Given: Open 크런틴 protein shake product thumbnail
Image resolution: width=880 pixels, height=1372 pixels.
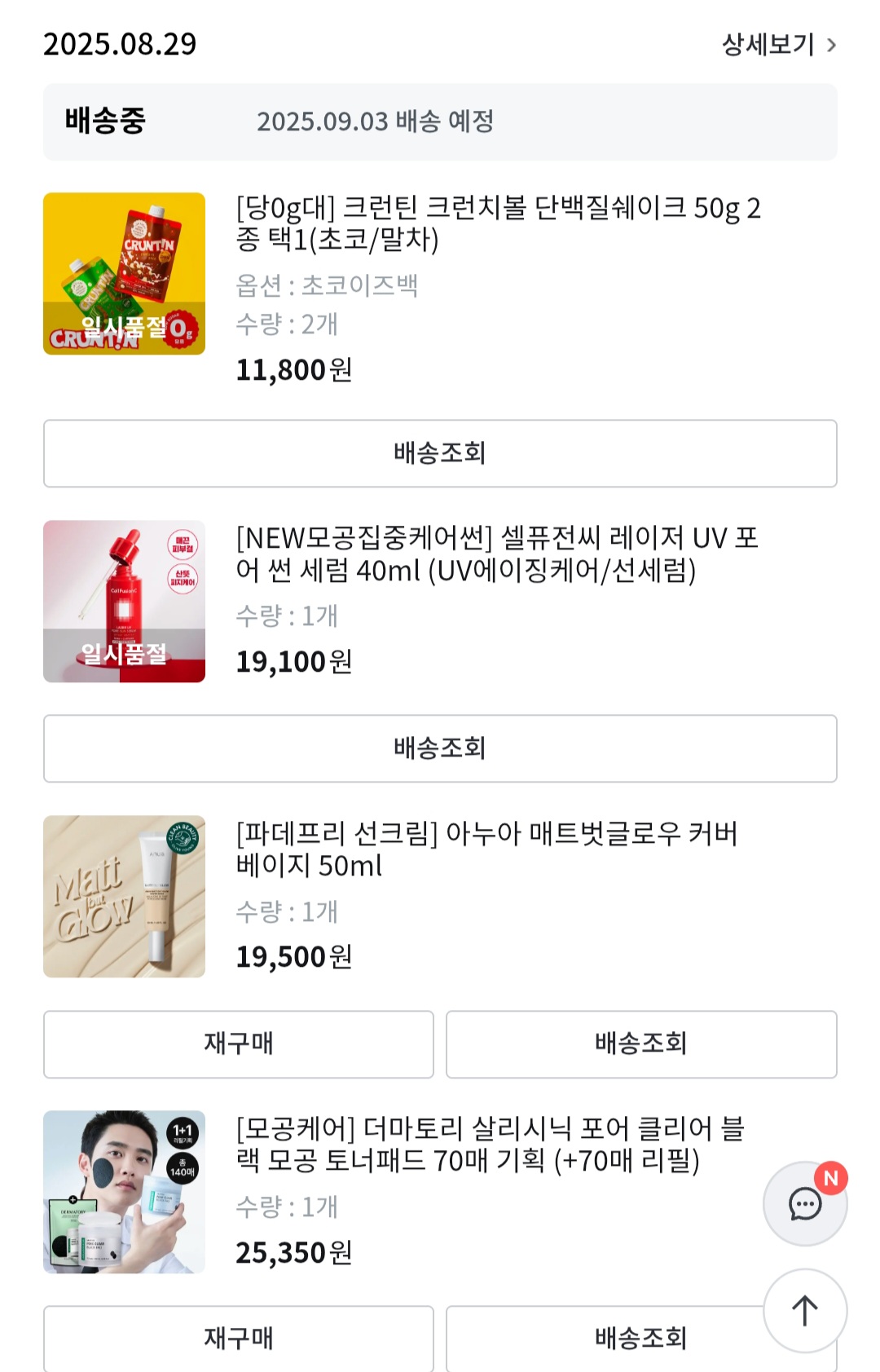Looking at the screenshot, I should (x=124, y=274).
